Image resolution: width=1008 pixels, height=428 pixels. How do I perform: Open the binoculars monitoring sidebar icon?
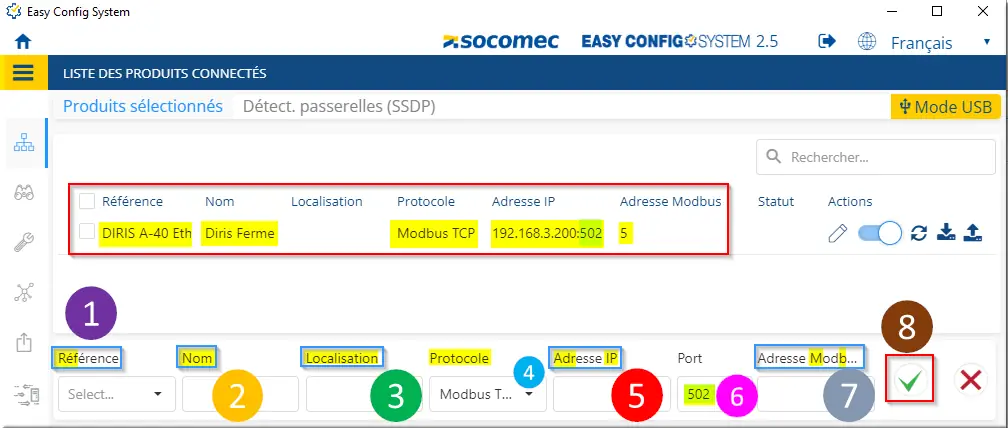coord(24,192)
